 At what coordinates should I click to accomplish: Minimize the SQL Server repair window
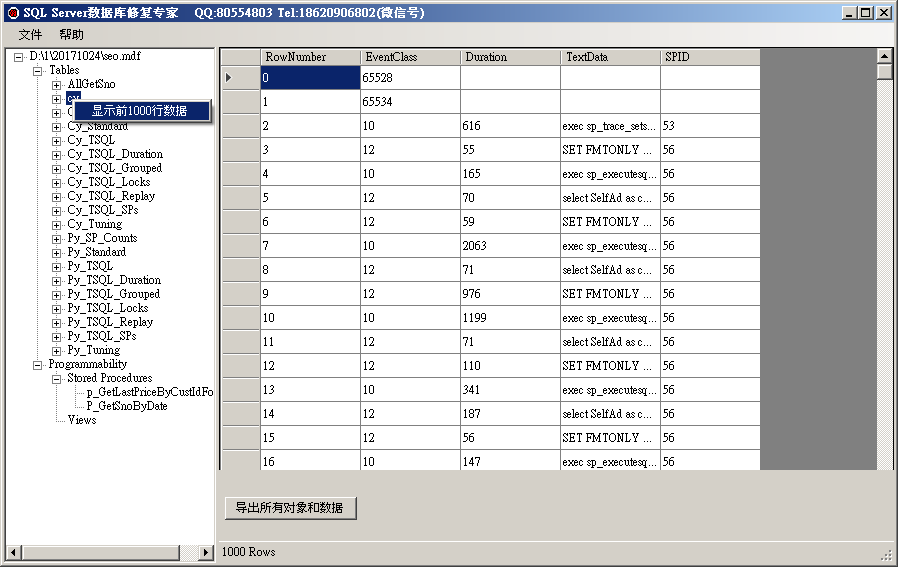[x=850, y=13]
